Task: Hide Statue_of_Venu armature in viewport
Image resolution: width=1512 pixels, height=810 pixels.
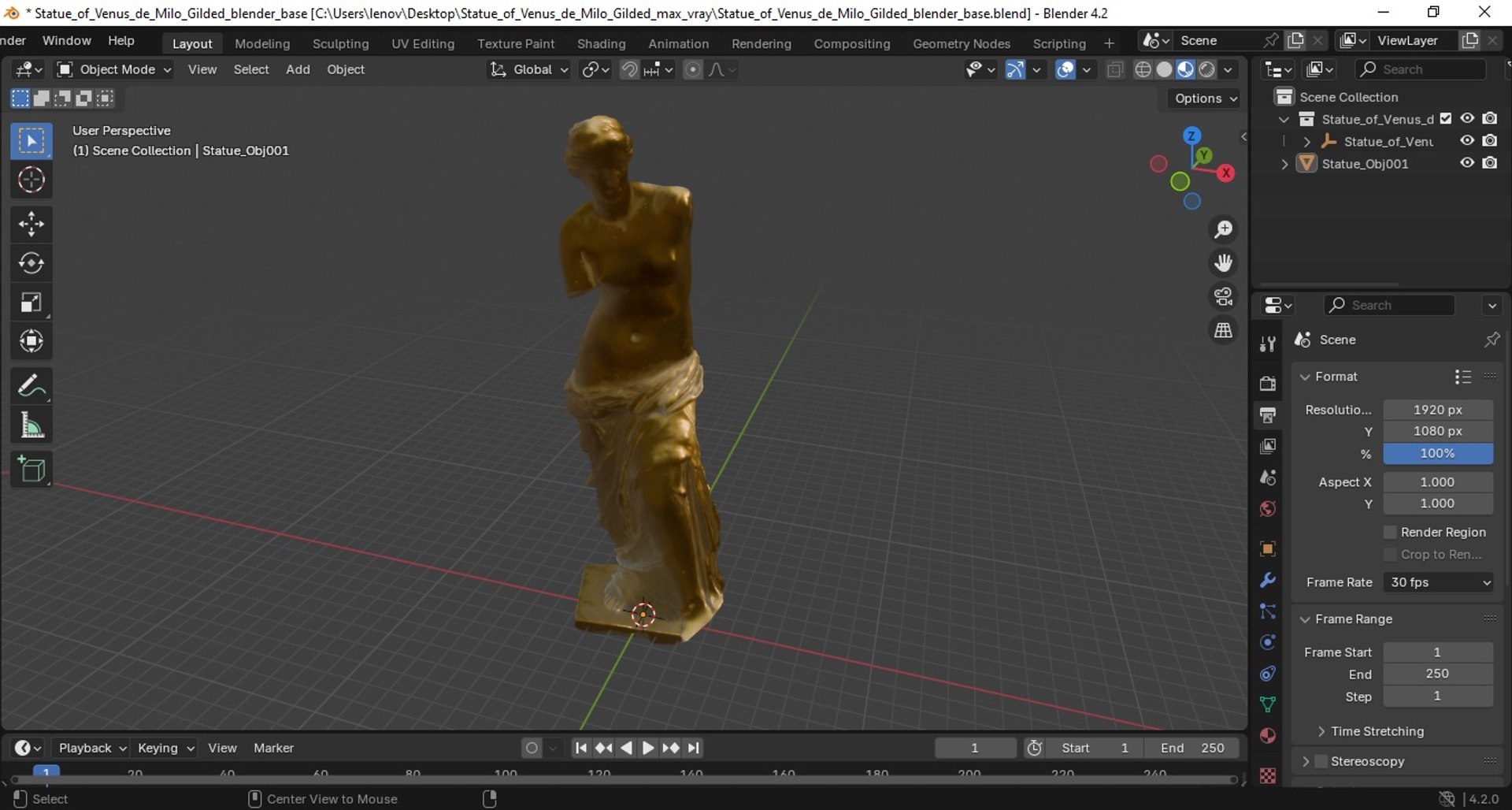Action: 1467,141
